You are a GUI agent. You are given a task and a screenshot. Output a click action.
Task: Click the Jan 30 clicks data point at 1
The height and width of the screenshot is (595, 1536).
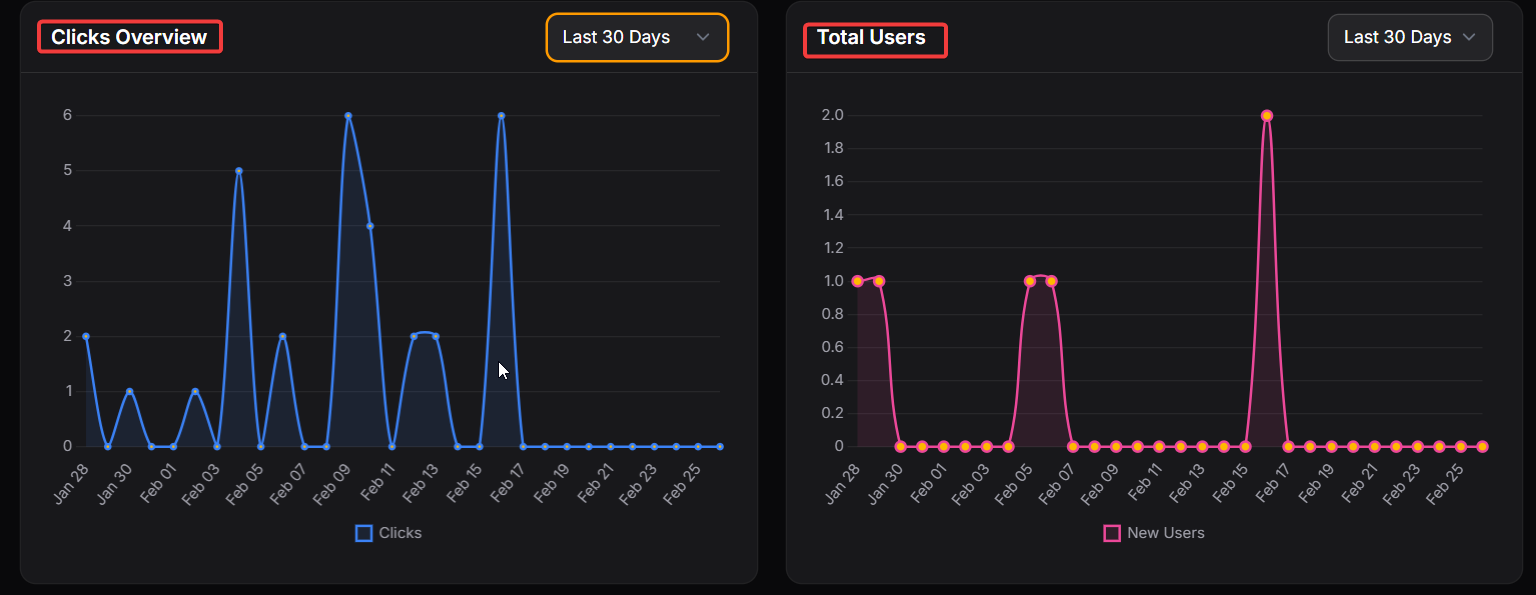click(130, 391)
